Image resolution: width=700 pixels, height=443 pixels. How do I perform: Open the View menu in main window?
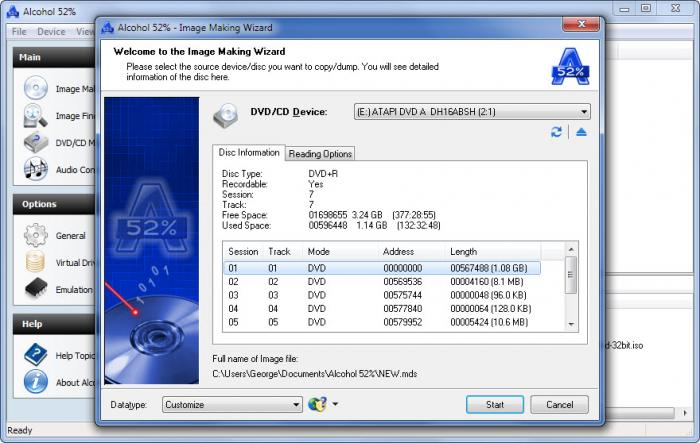(85, 32)
